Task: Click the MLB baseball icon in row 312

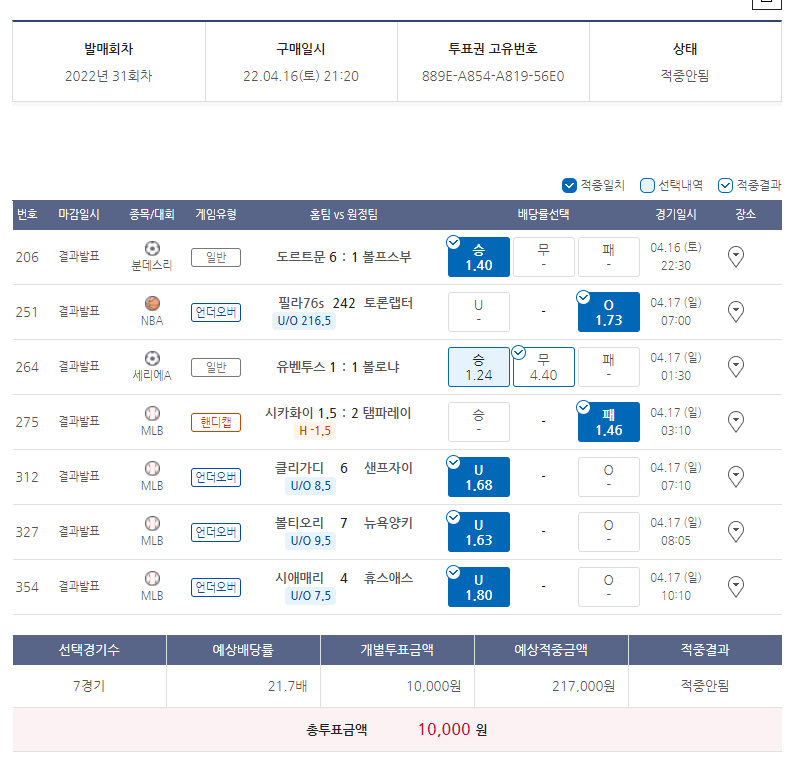Action: pyautogui.click(x=152, y=469)
